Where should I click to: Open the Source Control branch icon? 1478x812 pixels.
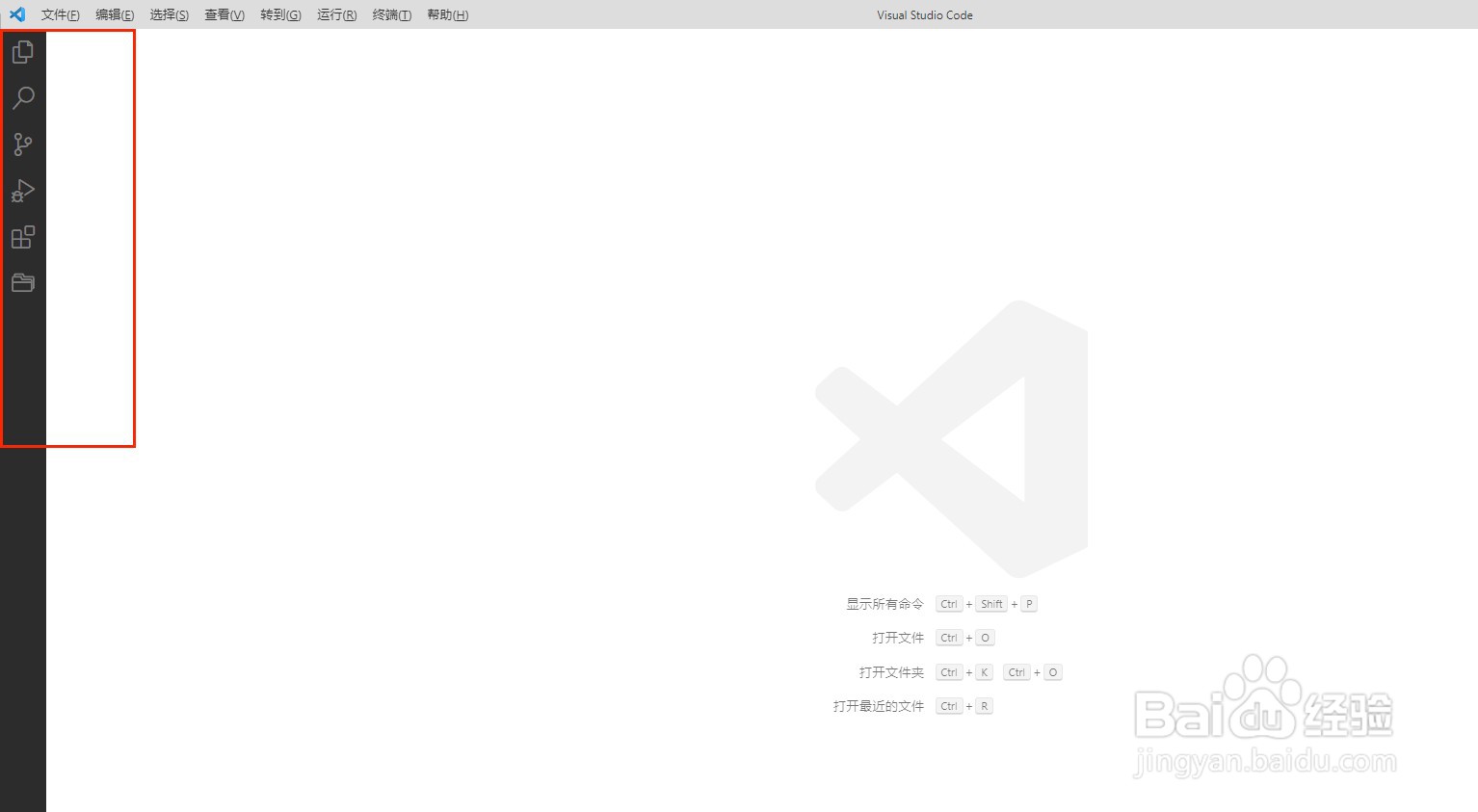[23, 144]
